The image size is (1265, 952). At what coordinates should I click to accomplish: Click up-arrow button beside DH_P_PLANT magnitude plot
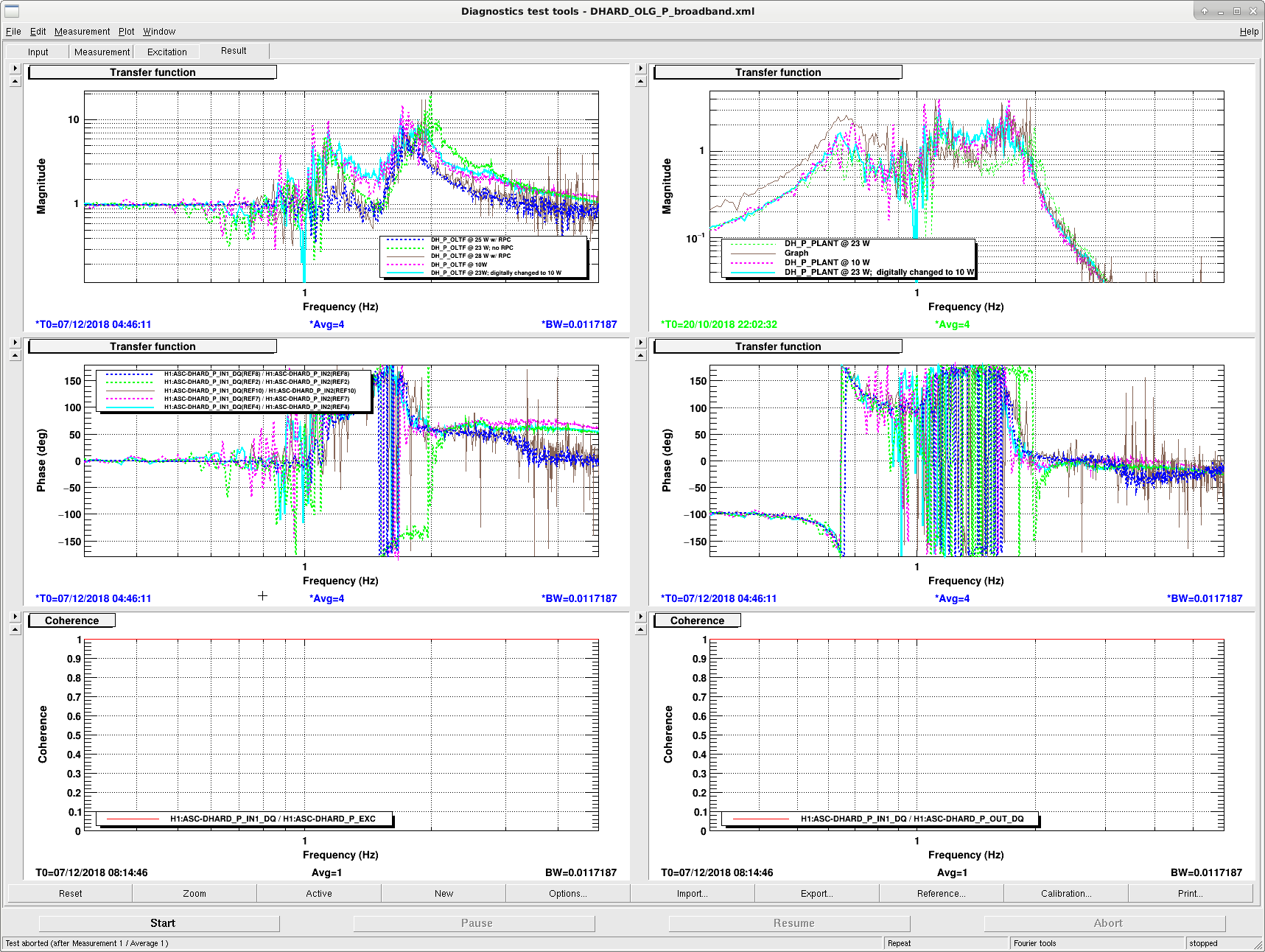[640, 81]
